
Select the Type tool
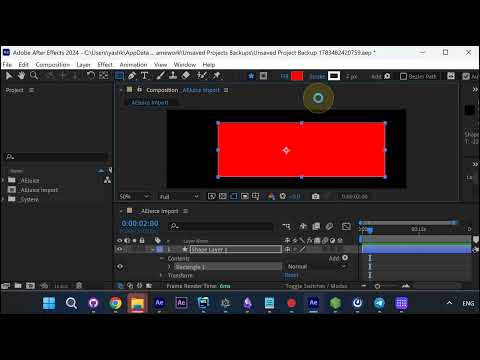[145, 76]
